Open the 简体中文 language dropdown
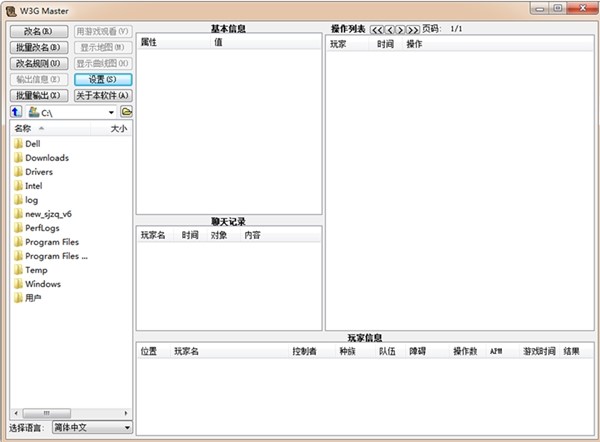 [92, 427]
